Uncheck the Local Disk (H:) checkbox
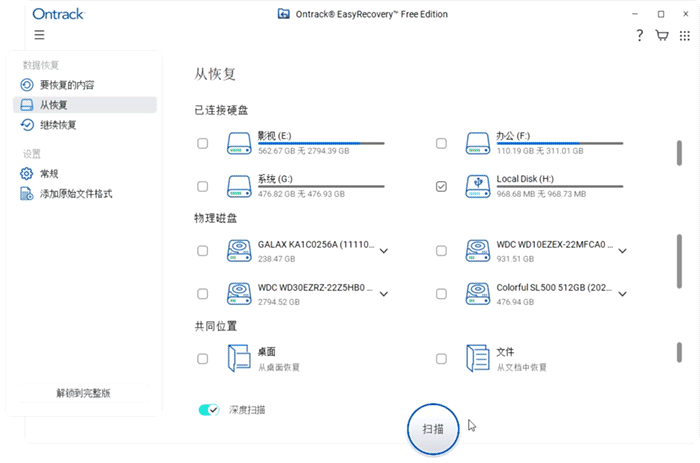The width and height of the screenshot is (700, 463). tap(441, 186)
